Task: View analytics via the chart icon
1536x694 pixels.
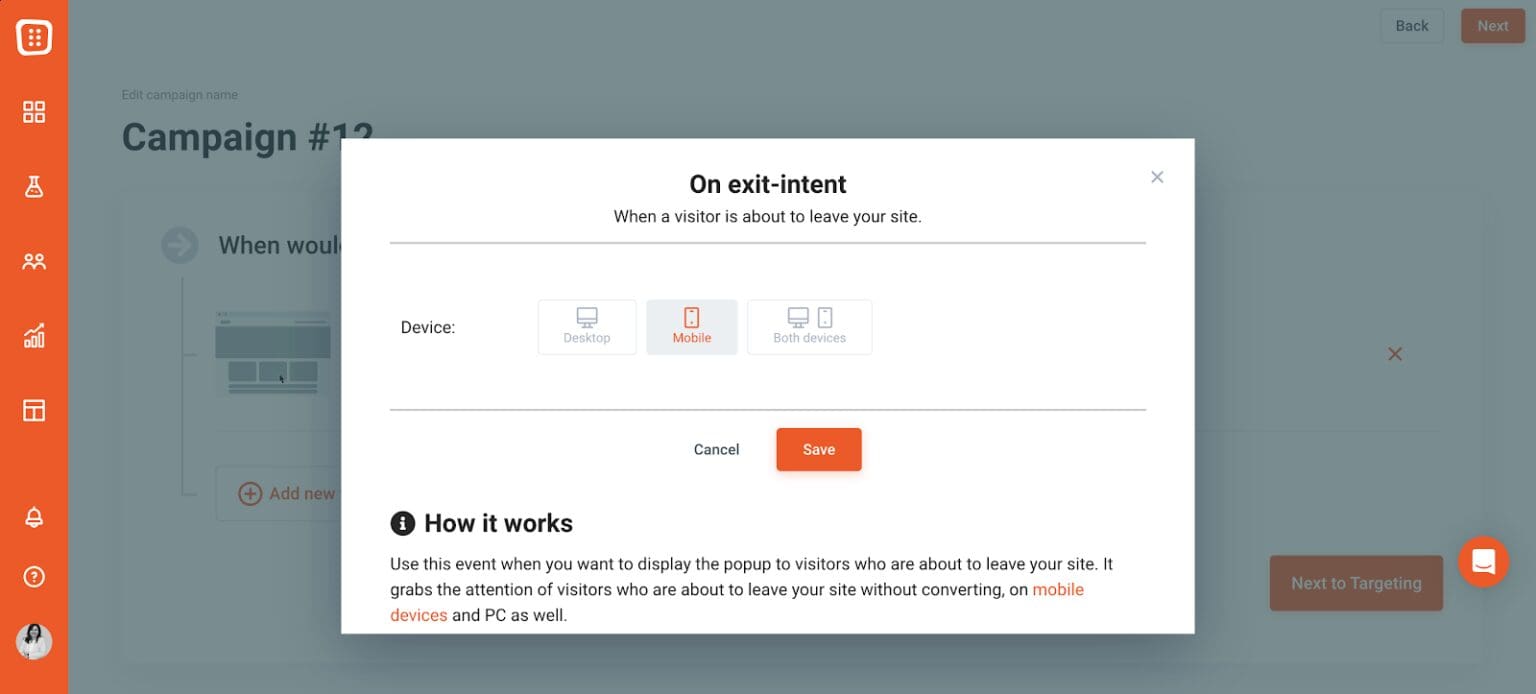Action: point(34,336)
